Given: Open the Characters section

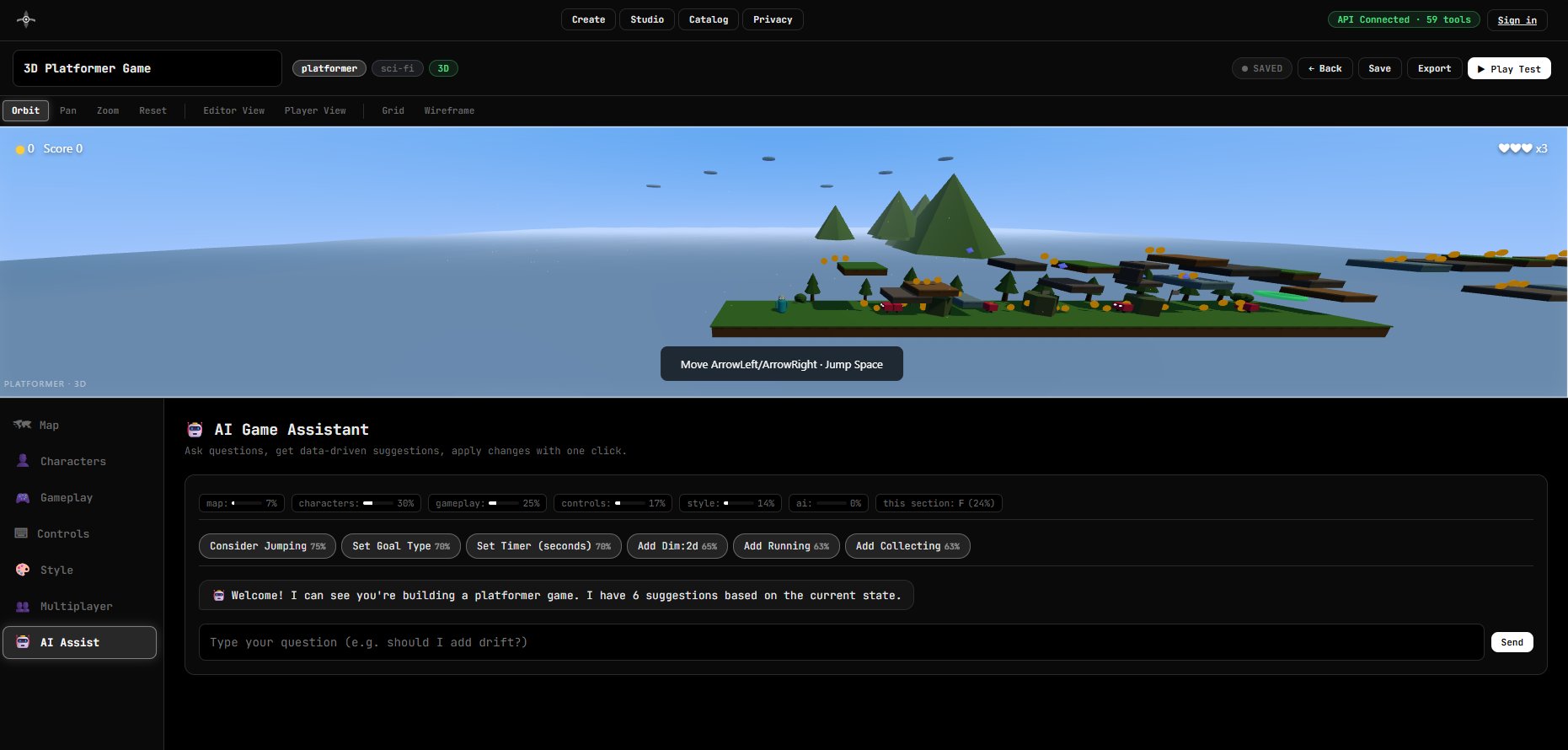Looking at the screenshot, I should tap(80, 461).
